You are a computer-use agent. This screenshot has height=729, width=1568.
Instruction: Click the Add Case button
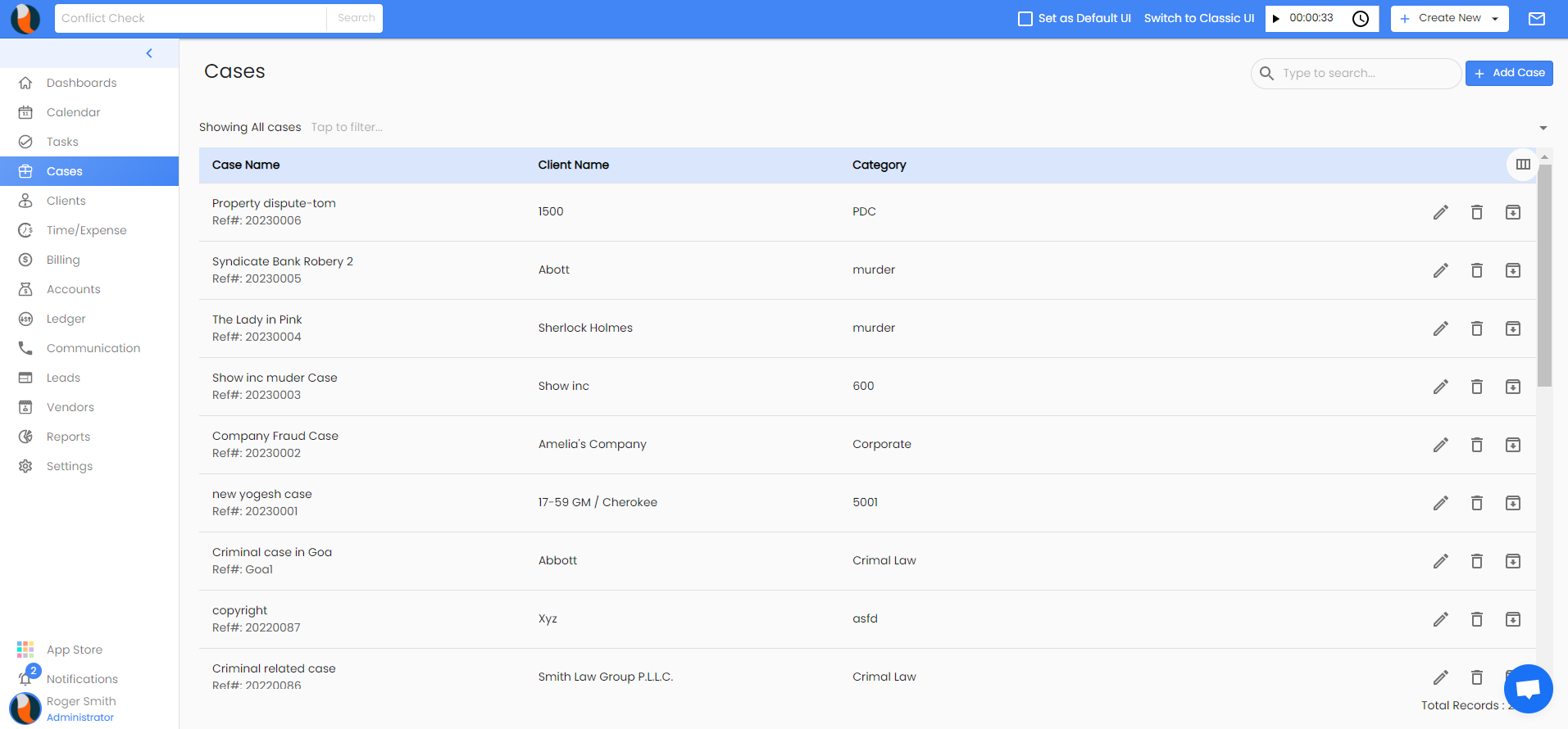point(1508,73)
